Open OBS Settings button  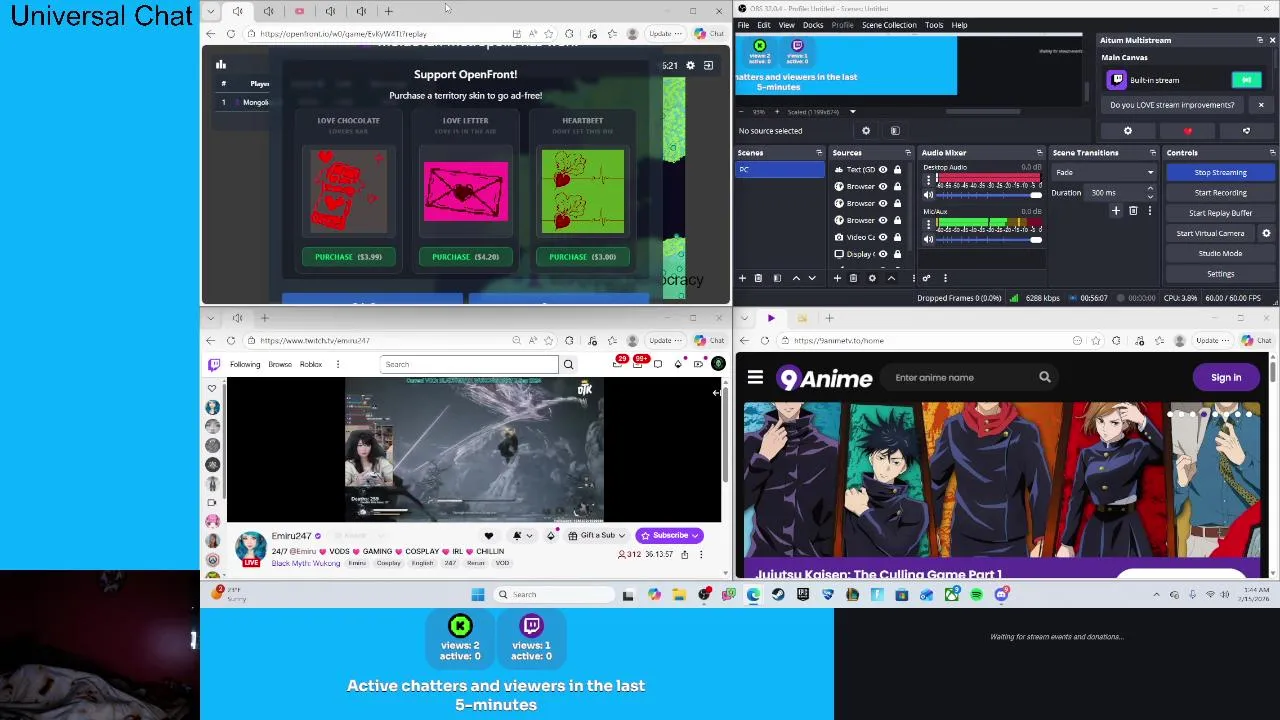click(x=1220, y=274)
